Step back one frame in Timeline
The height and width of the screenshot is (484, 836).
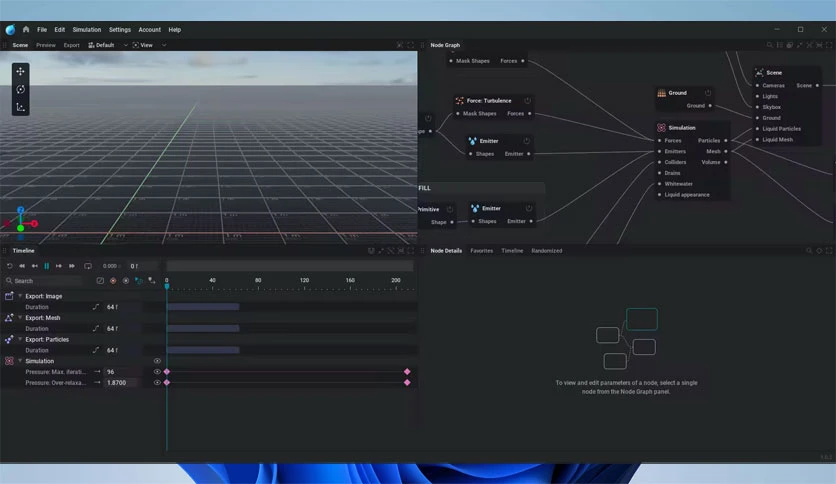pos(35,265)
